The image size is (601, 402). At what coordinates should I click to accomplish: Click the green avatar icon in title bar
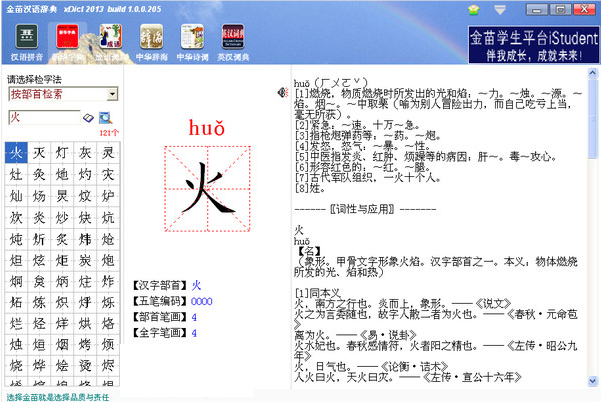[474, 10]
